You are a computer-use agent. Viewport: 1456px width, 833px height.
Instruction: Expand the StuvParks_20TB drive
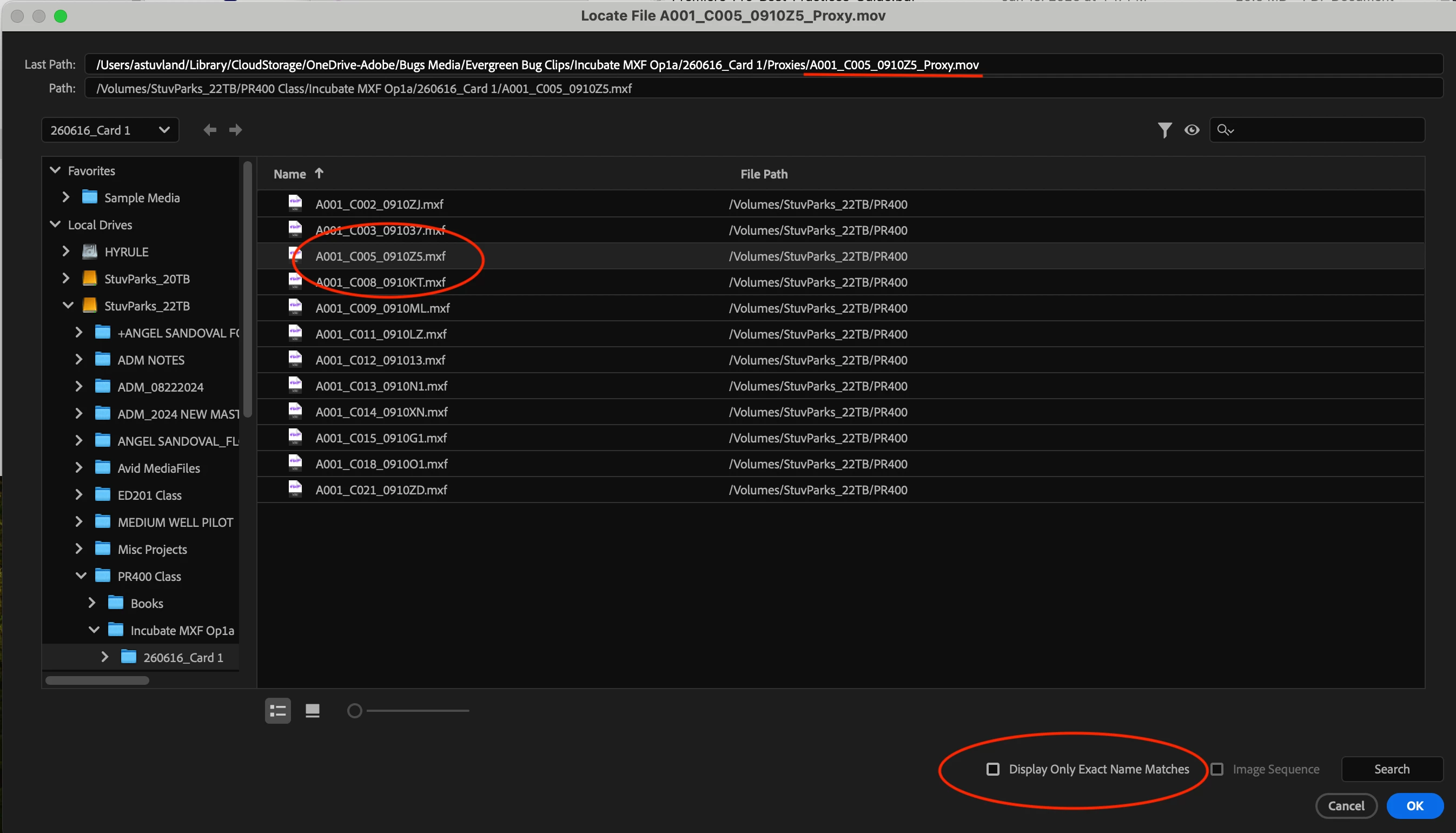tap(66, 278)
